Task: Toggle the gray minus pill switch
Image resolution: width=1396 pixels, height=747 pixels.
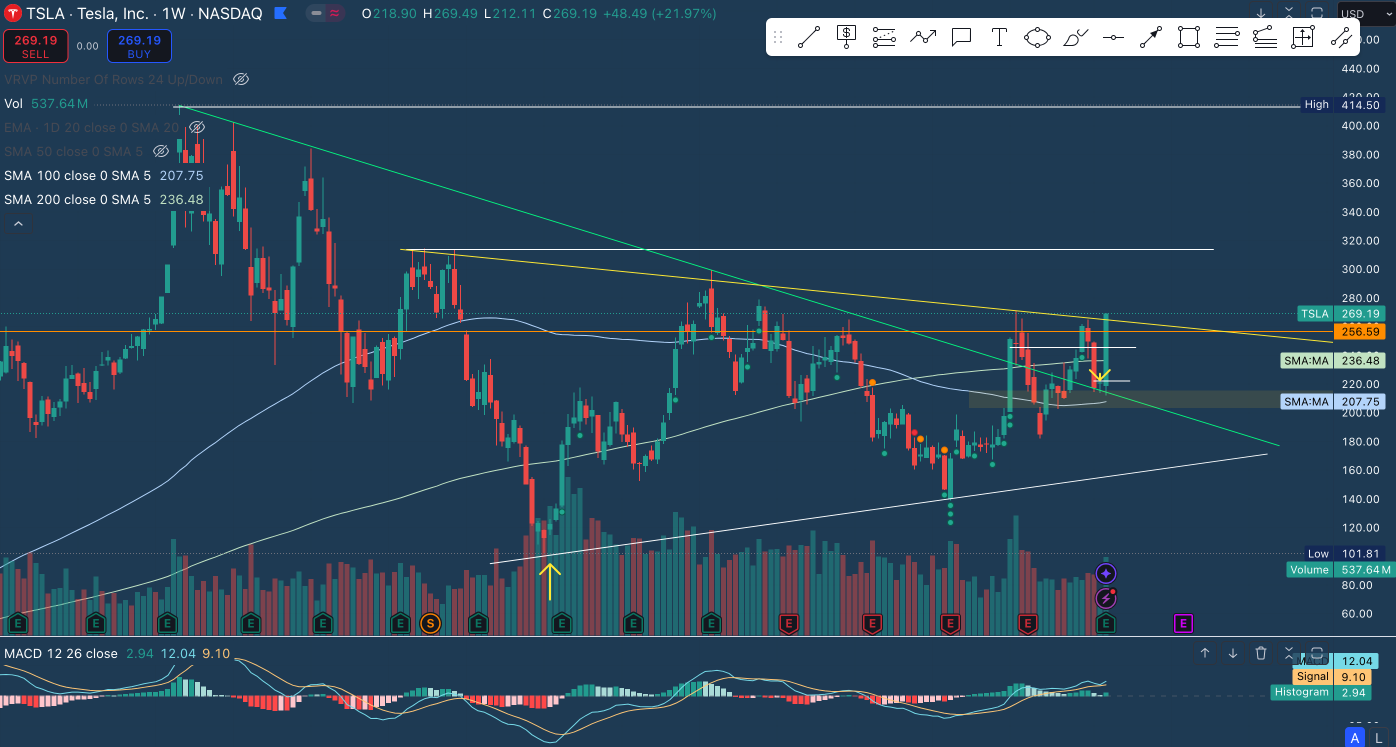Action: pos(317,13)
